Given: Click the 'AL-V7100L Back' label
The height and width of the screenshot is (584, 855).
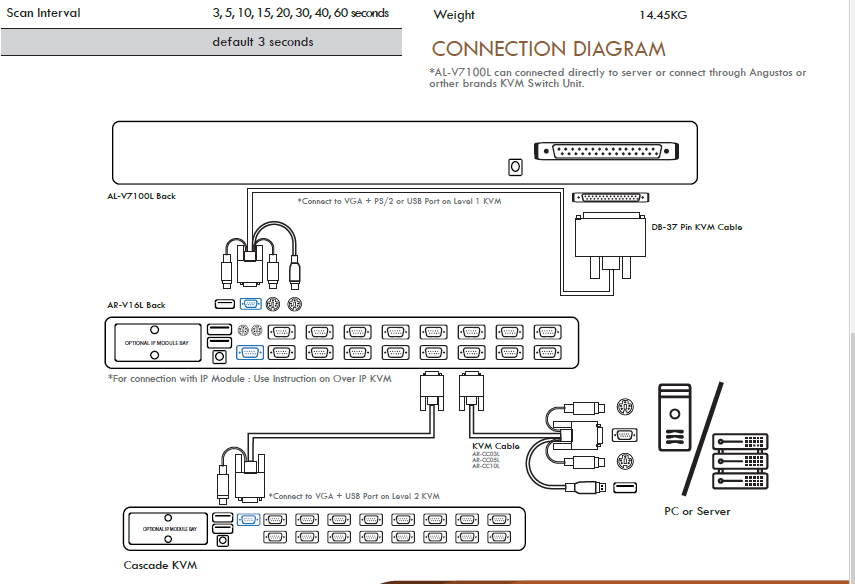Looking at the screenshot, I should [x=141, y=196].
